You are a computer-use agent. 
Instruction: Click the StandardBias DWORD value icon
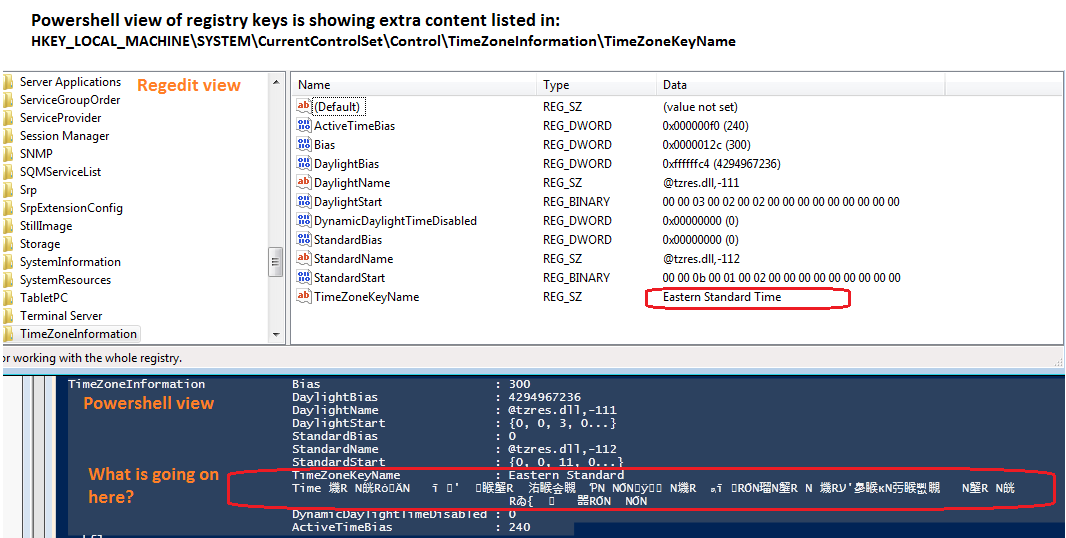[303, 240]
